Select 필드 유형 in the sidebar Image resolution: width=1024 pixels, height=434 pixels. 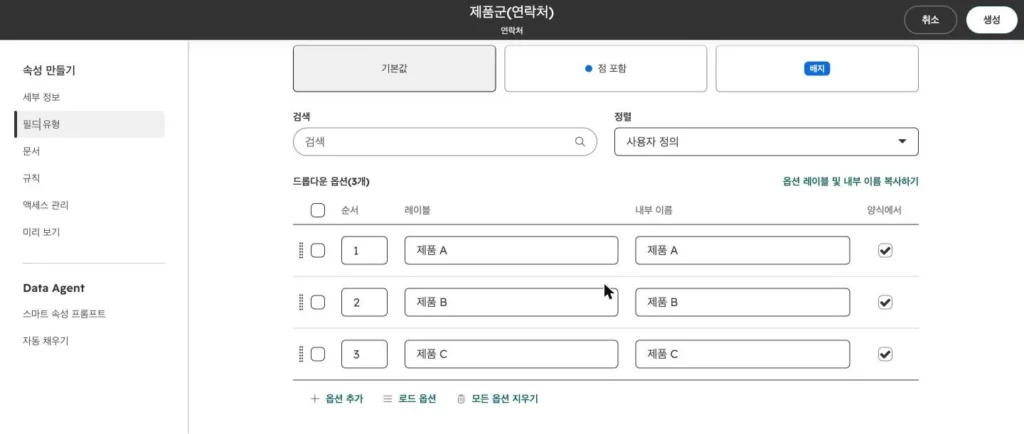(89, 124)
